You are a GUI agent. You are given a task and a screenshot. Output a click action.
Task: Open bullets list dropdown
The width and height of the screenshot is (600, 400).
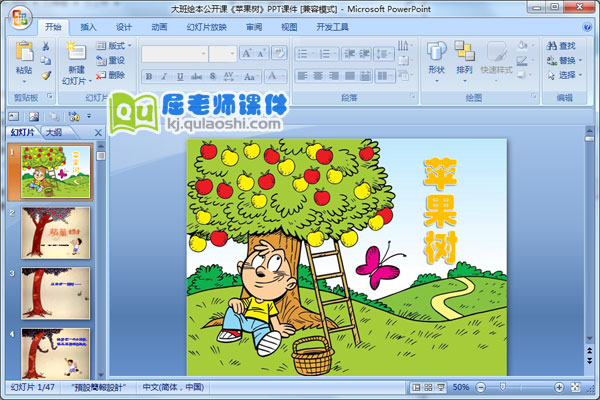312,54
